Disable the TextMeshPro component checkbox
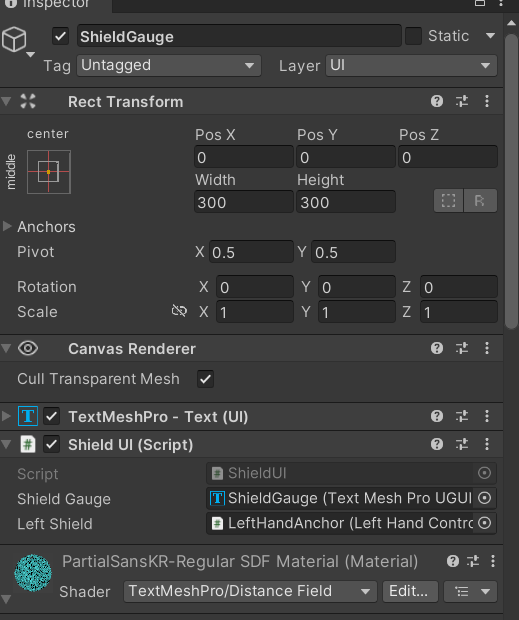The image size is (519, 620). click(x=52, y=416)
